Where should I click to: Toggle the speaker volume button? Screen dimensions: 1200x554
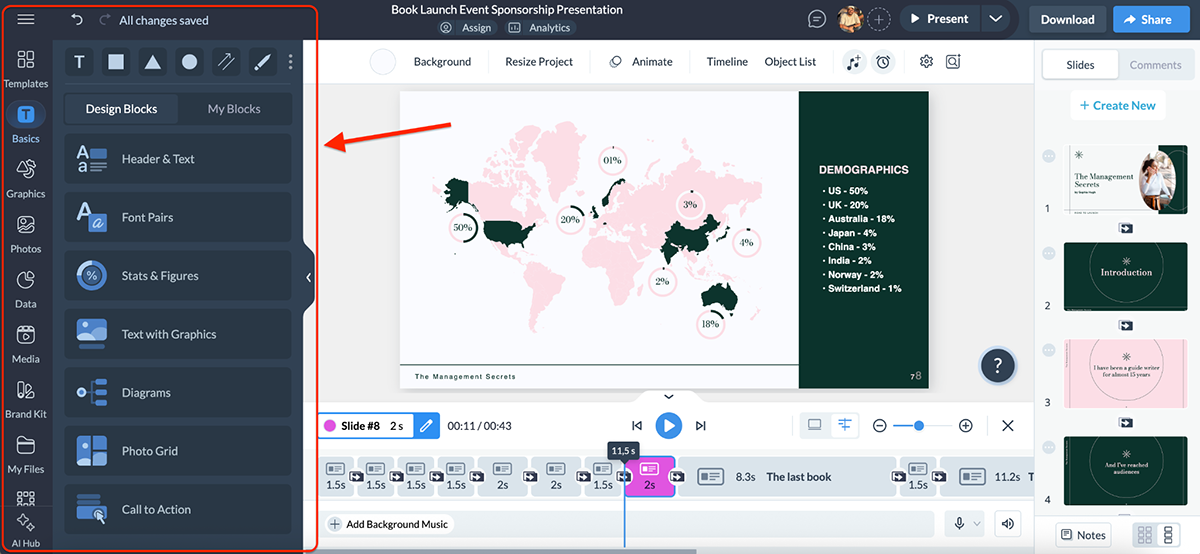click(1008, 523)
